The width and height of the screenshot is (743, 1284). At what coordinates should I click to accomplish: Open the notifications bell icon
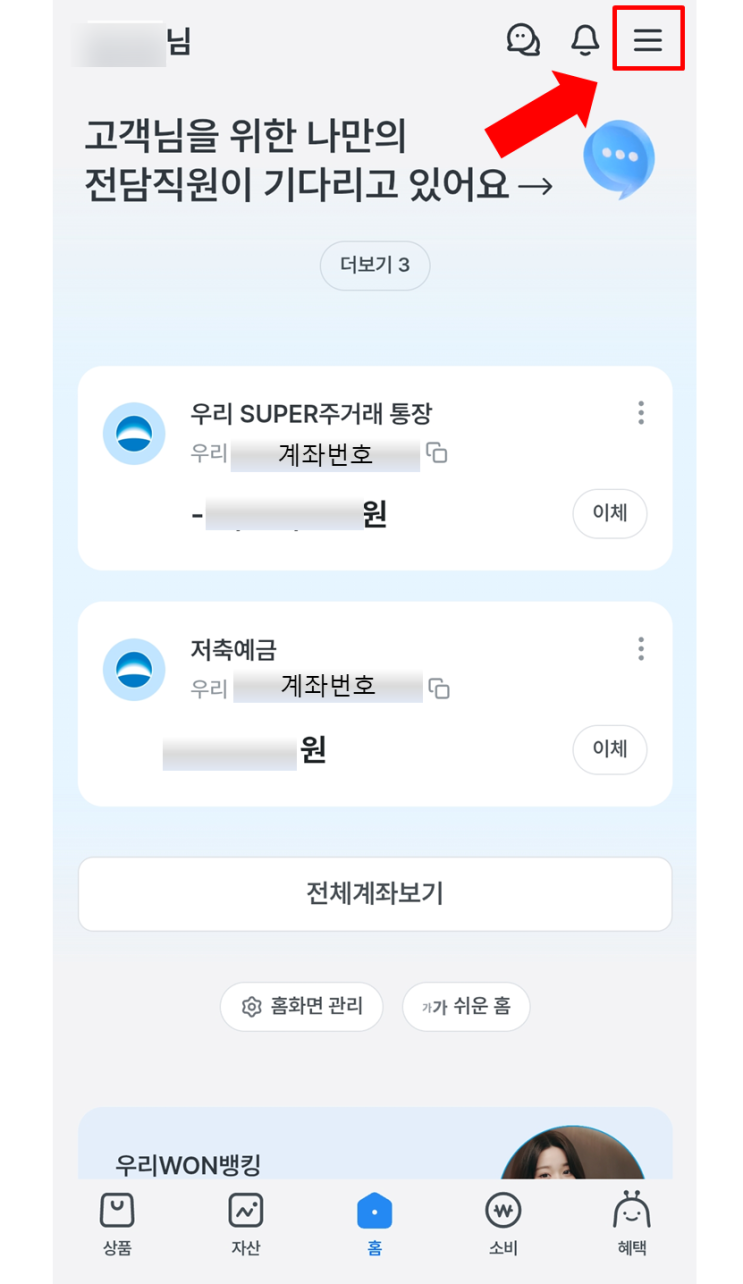[x=585, y=40]
